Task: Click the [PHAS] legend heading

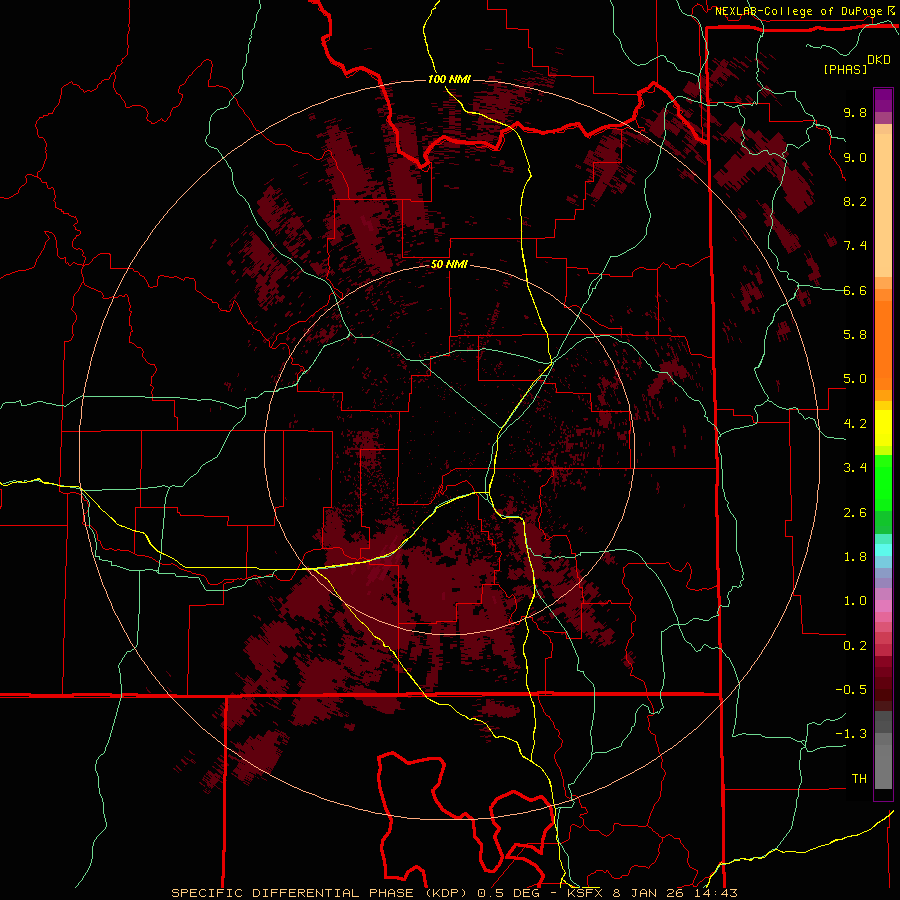Action: [x=845, y=70]
